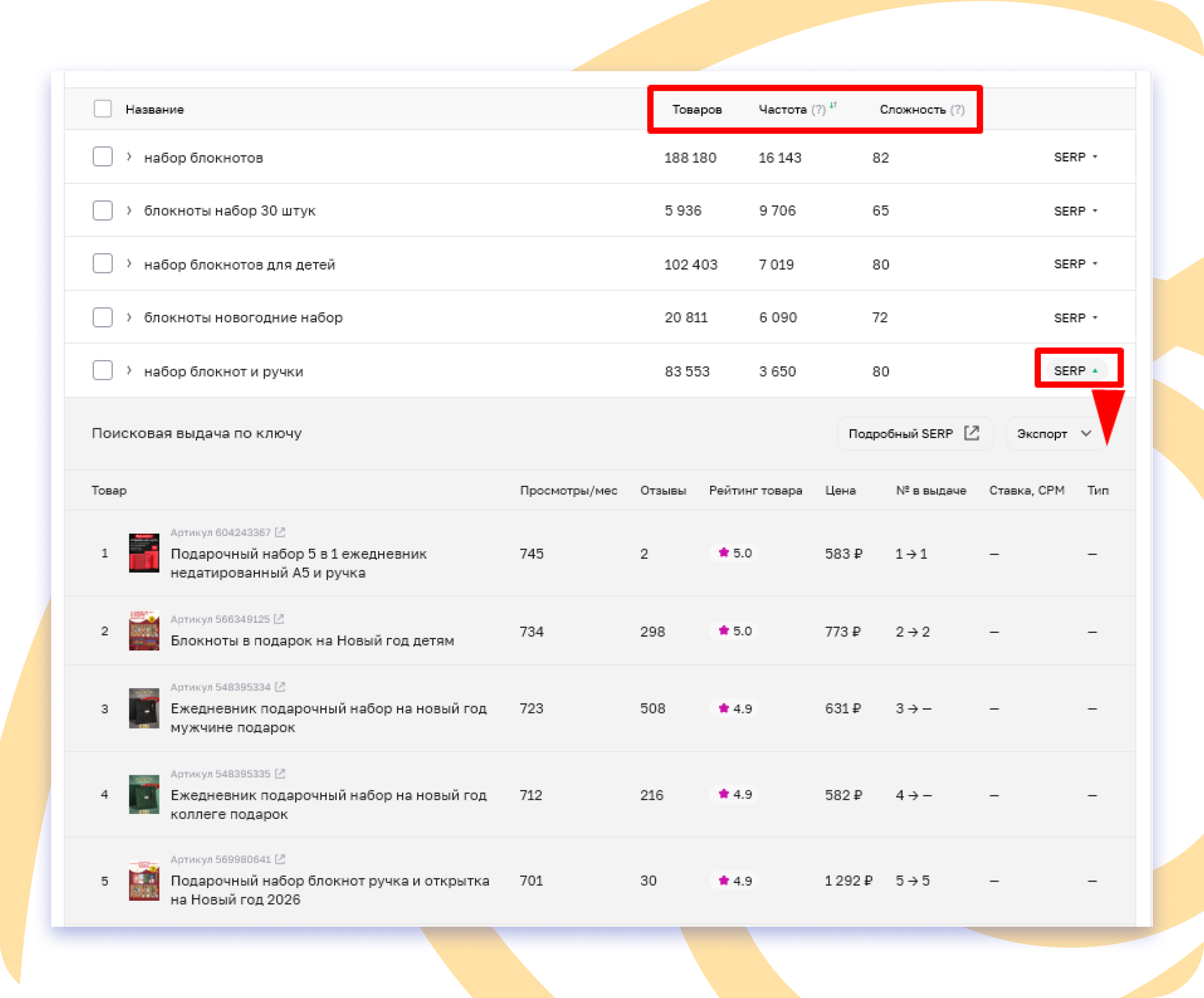Viewport: 1204px width, 998px height.
Task: Open external link for Артикул 548395334
Action: 280,687
